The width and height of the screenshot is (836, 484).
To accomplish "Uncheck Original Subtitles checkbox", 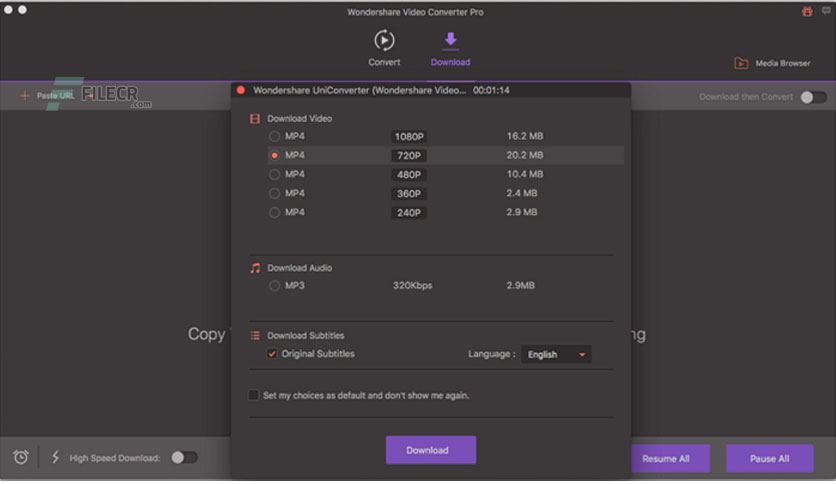I will [272, 354].
